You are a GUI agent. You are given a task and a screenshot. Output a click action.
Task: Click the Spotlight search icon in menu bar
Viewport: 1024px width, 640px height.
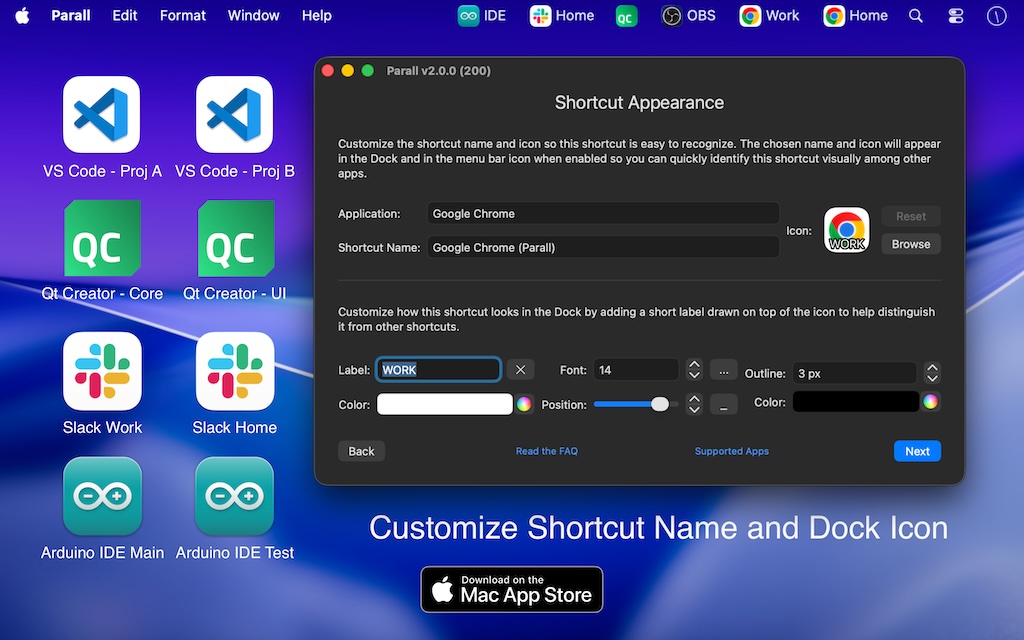pyautogui.click(x=915, y=16)
